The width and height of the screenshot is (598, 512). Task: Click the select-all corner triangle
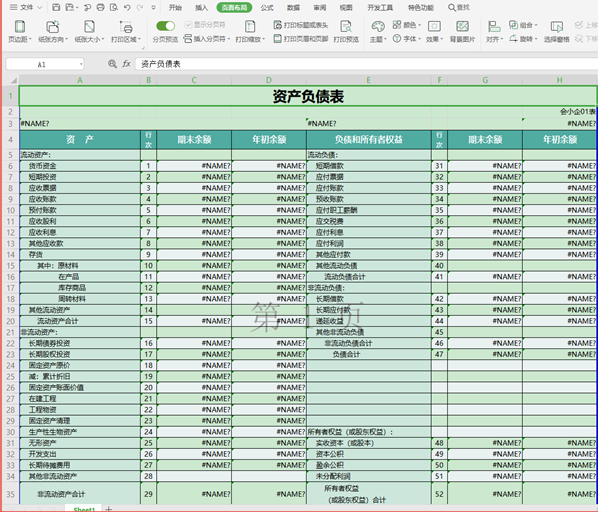[14, 80]
